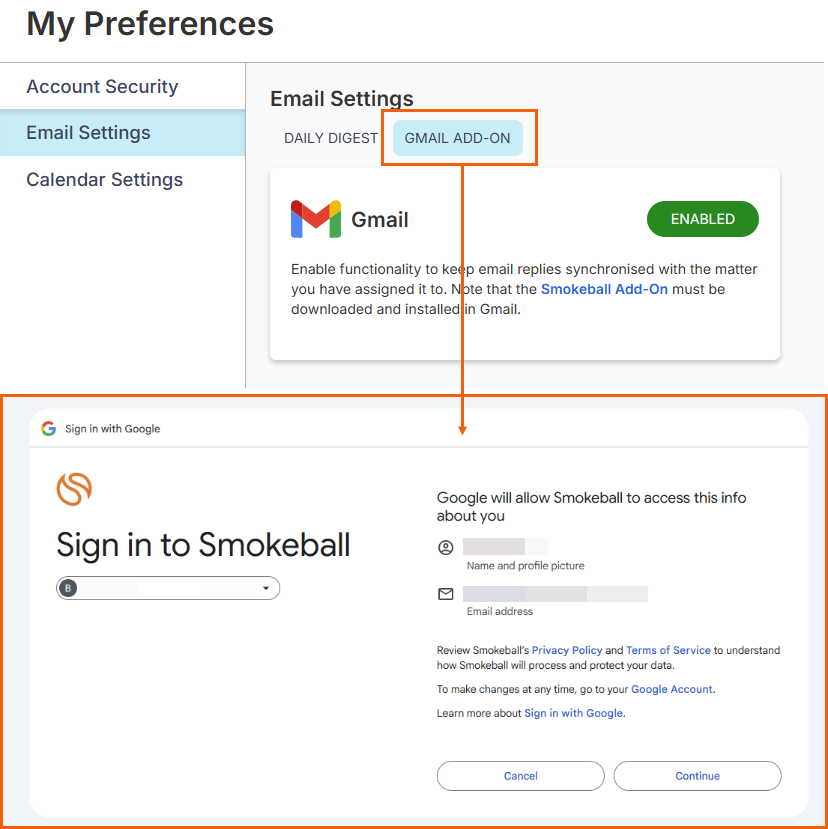Open the Smokeball Add-On link
Screen dimensions: 828x829
tap(604, 289)
